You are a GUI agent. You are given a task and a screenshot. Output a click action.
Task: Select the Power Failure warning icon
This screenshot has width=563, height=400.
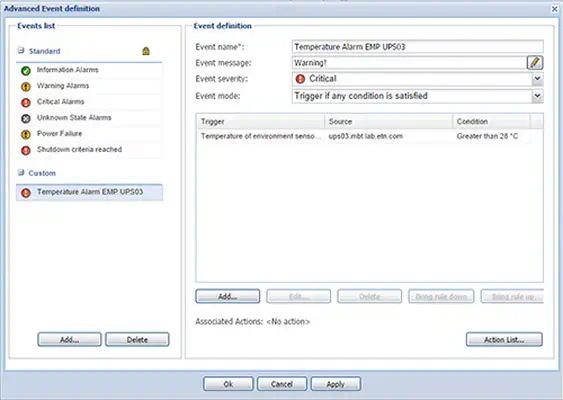coord(26,134)
